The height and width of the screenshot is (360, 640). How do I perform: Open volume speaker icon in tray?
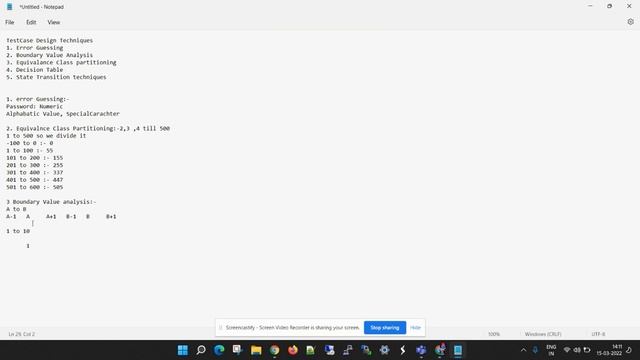577,350
